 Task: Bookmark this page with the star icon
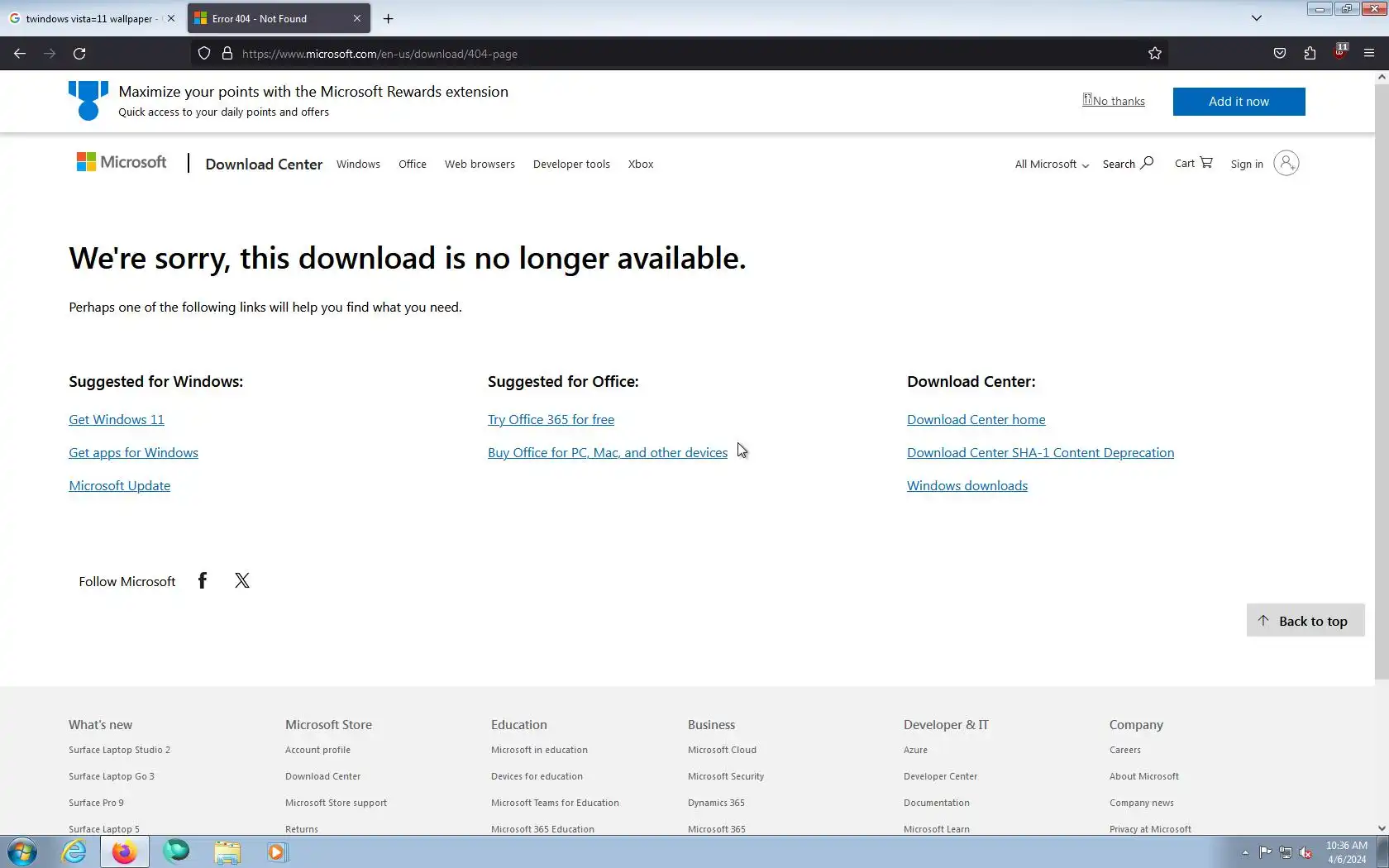(x=1155, y=54)
